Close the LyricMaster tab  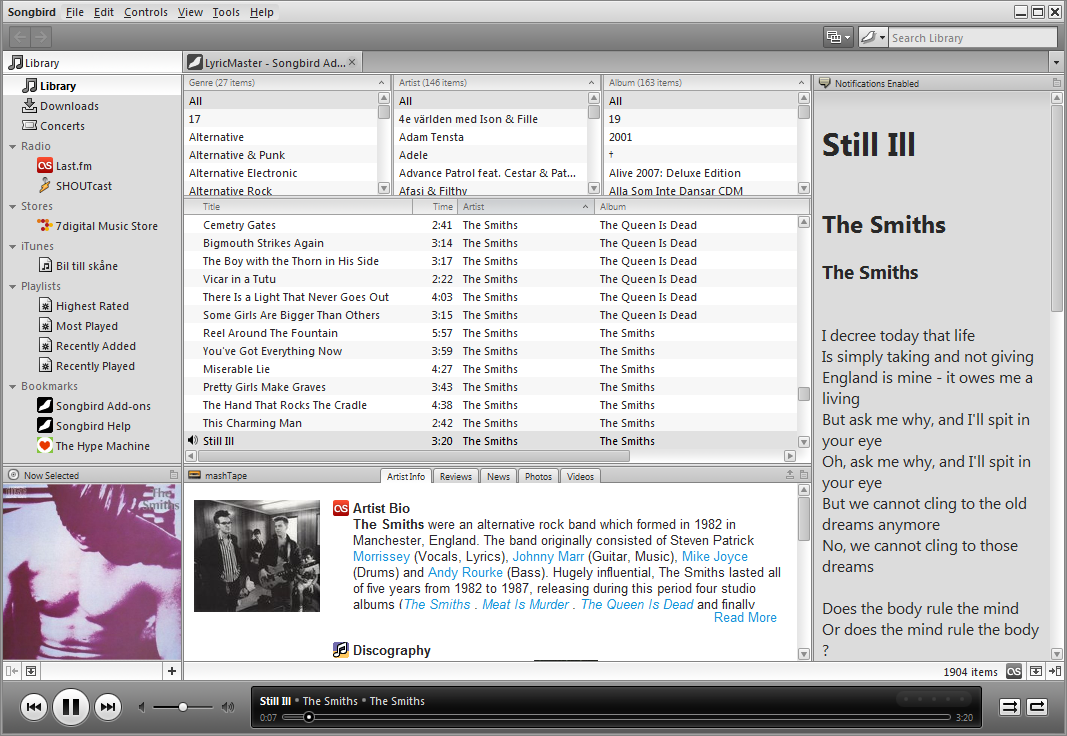[x=352, y=62]
